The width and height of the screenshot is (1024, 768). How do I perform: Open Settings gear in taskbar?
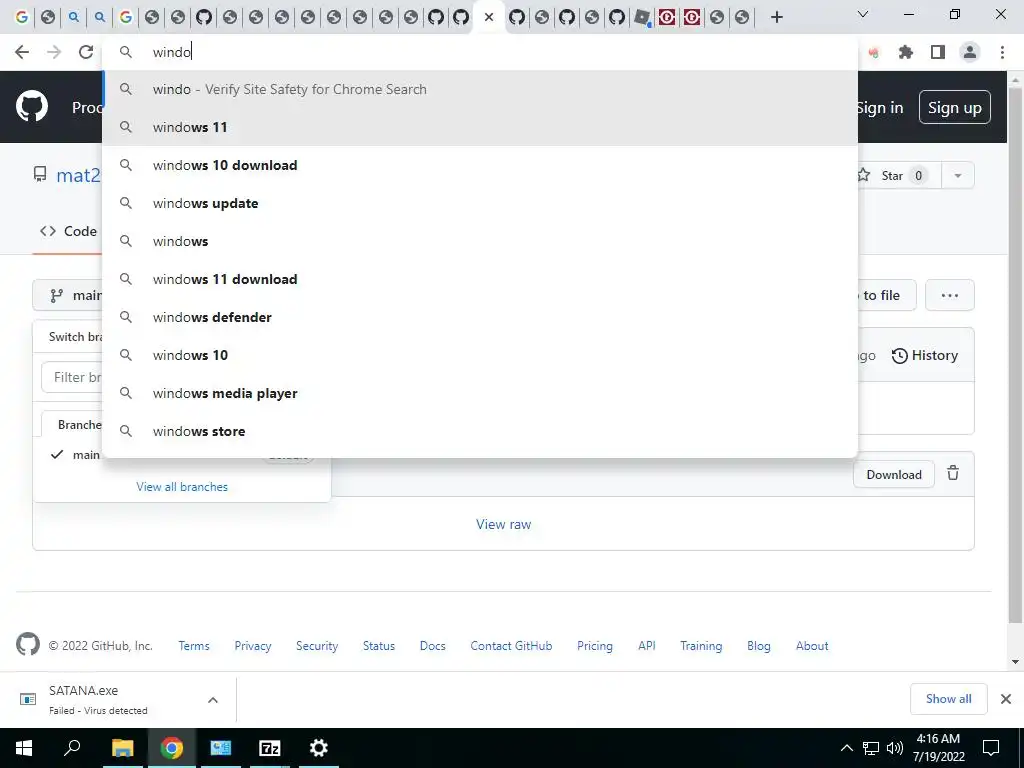click(319, 748)
